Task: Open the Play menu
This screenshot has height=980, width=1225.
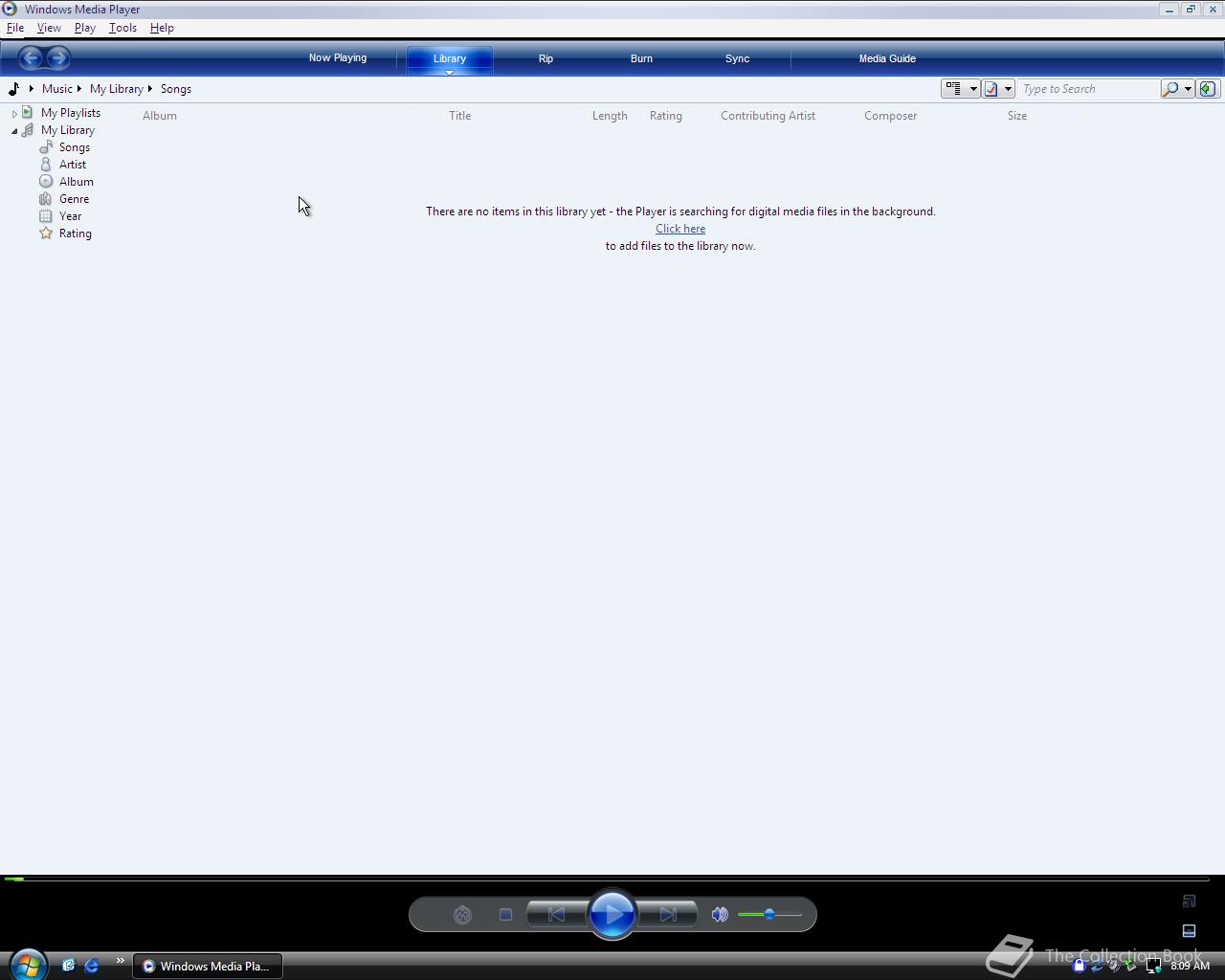Action: tap(85, 28)
